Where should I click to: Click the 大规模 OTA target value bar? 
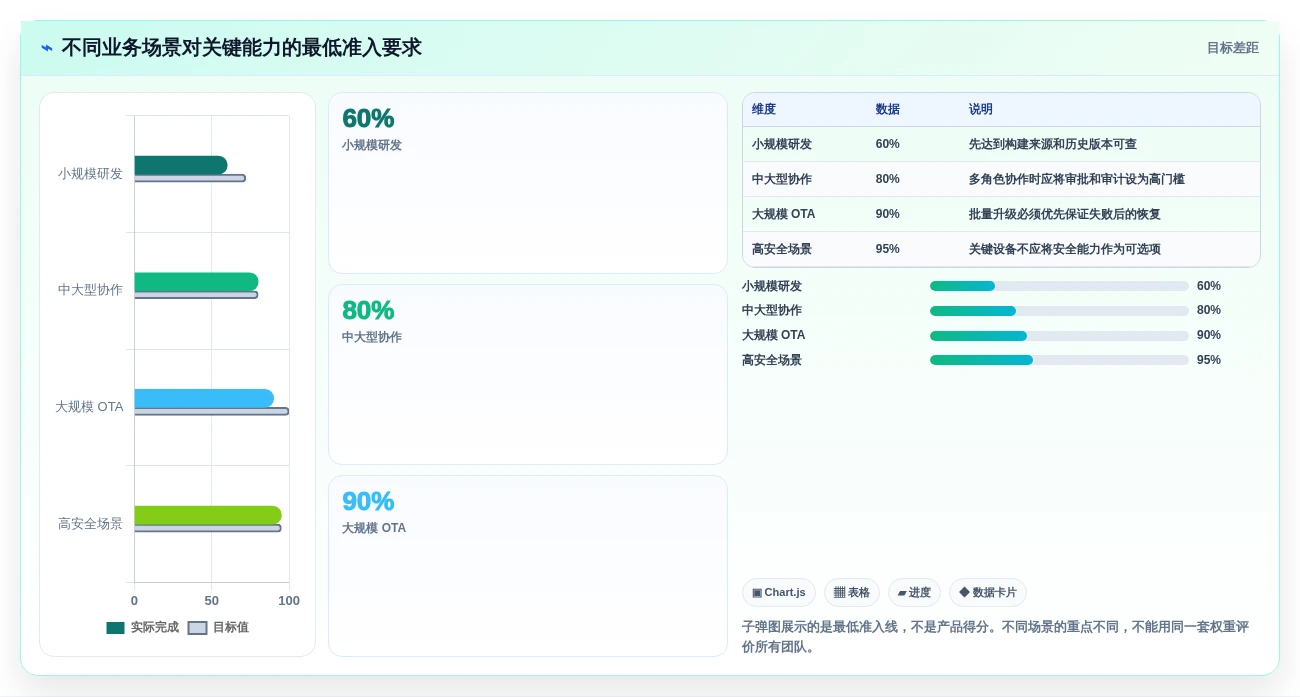pyautogui.click(x=212, y=411)
